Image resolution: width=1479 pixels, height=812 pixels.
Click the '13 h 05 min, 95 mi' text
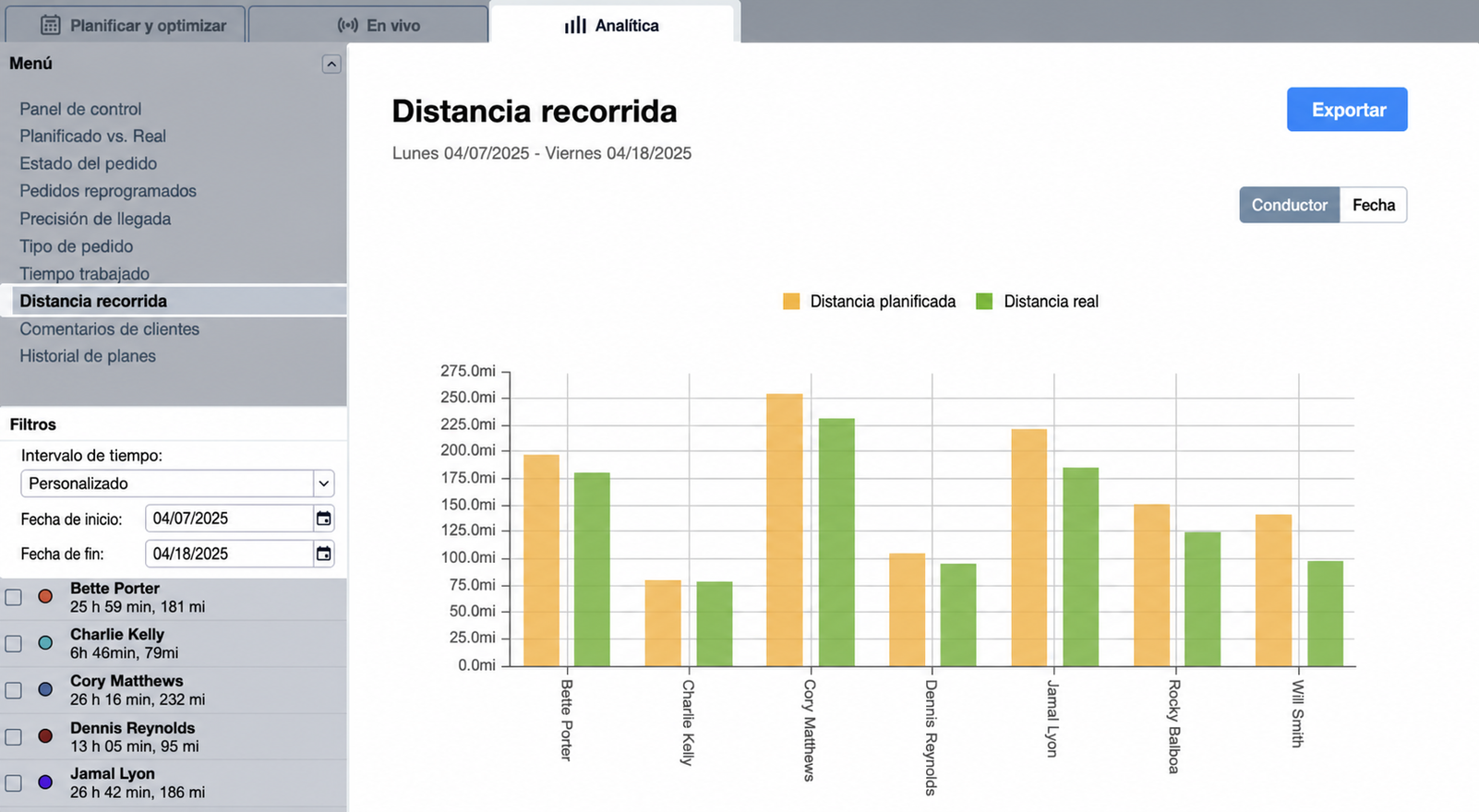(135, 746)
